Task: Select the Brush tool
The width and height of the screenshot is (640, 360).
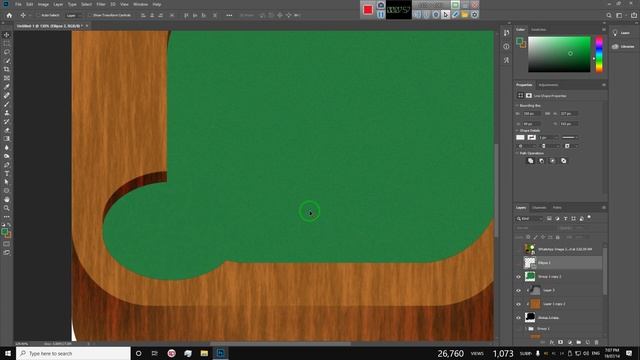Action: (x=7, y=104)
